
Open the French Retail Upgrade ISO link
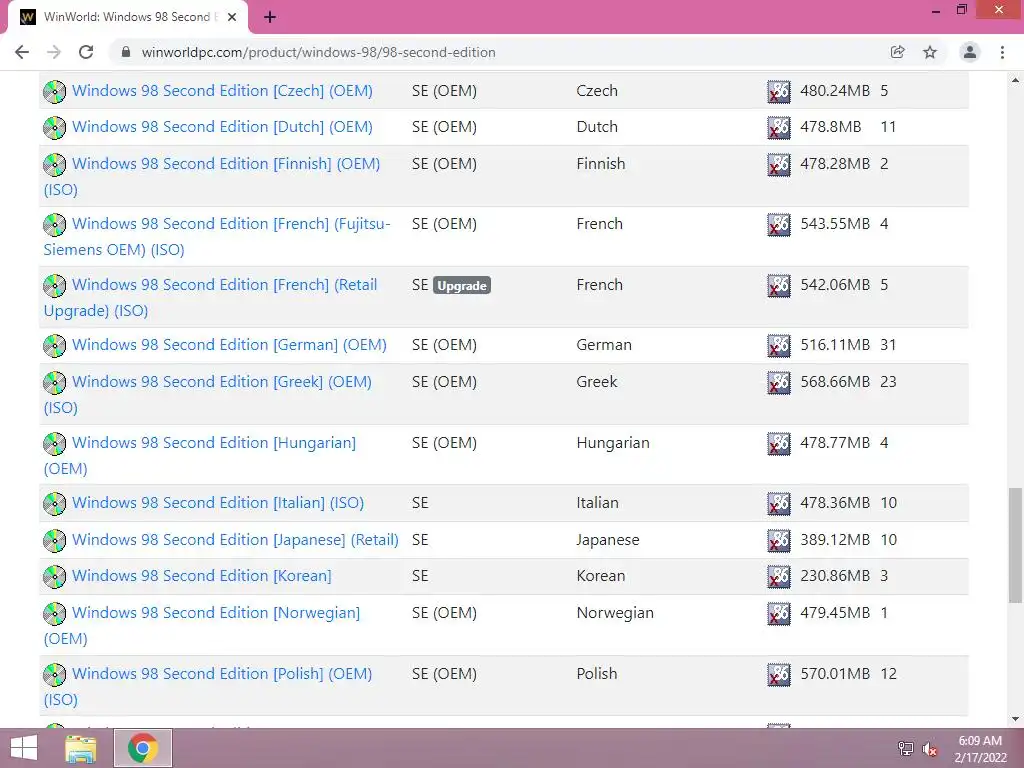coord(225,285)
